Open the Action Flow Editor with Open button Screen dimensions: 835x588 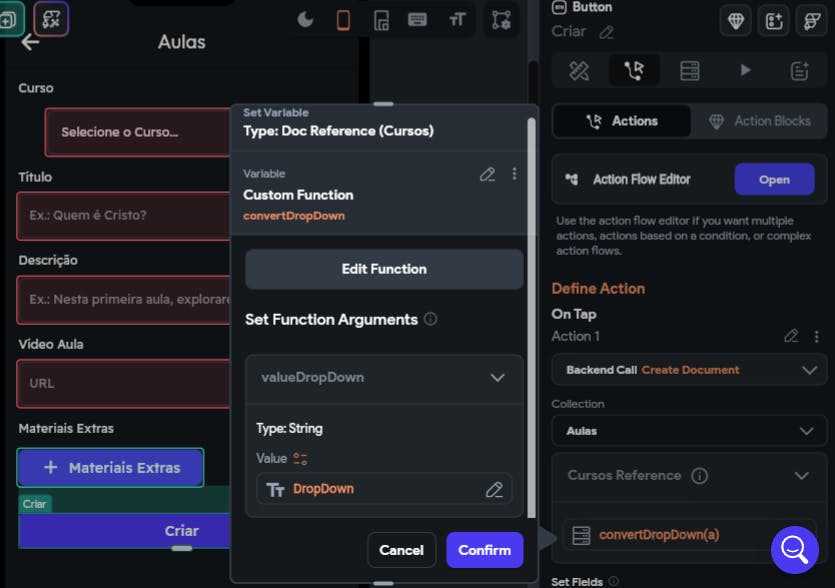[x=775, y=179]
